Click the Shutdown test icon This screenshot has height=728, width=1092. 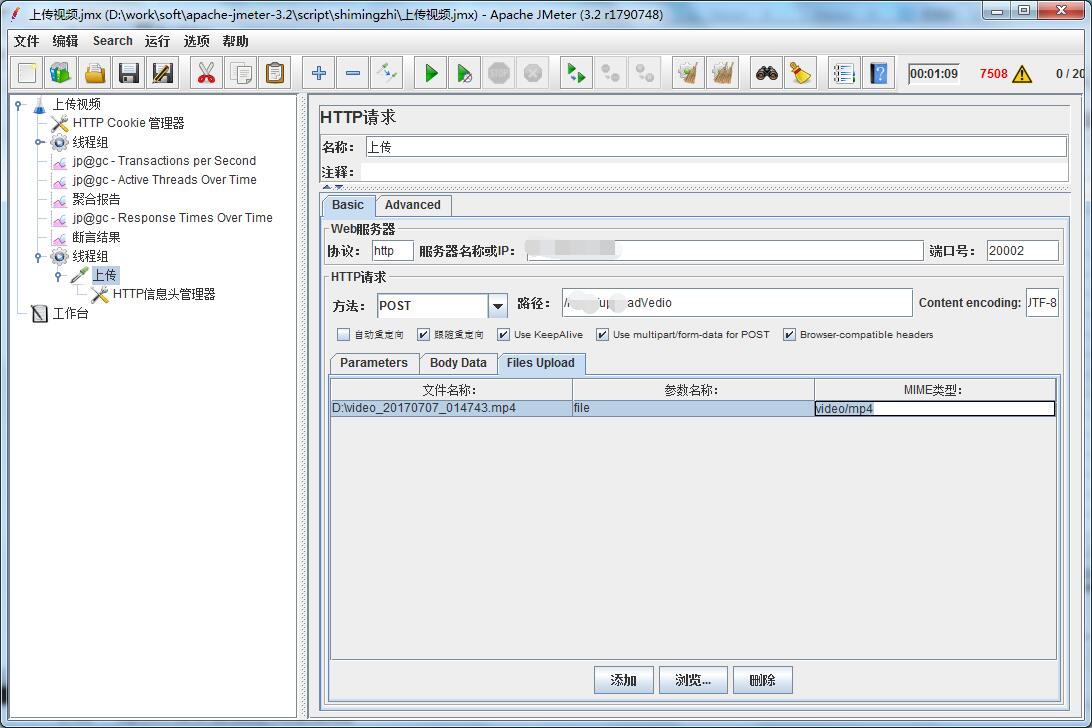533,73
